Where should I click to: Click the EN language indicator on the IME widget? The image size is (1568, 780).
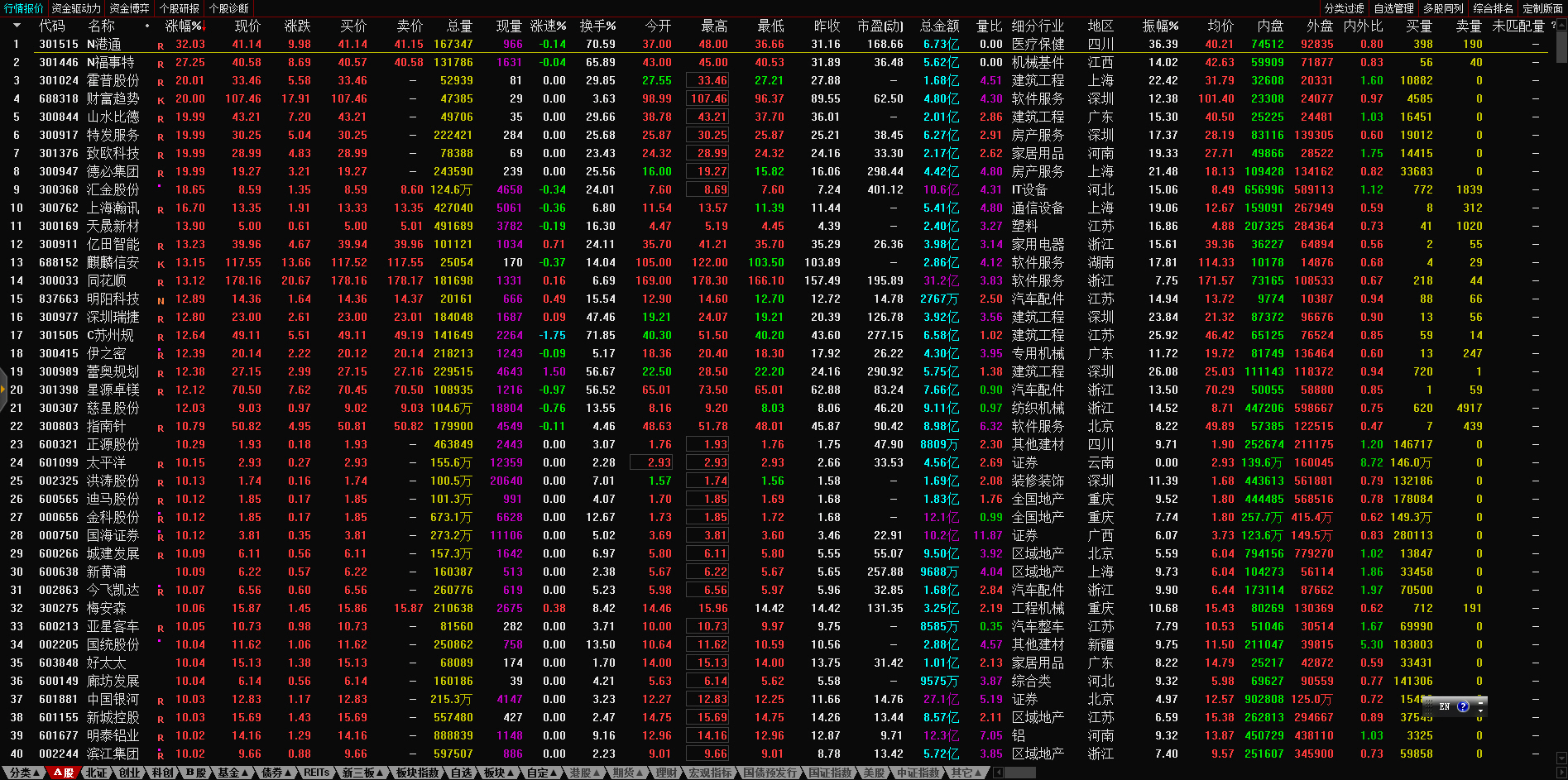tap(1445, 706)
